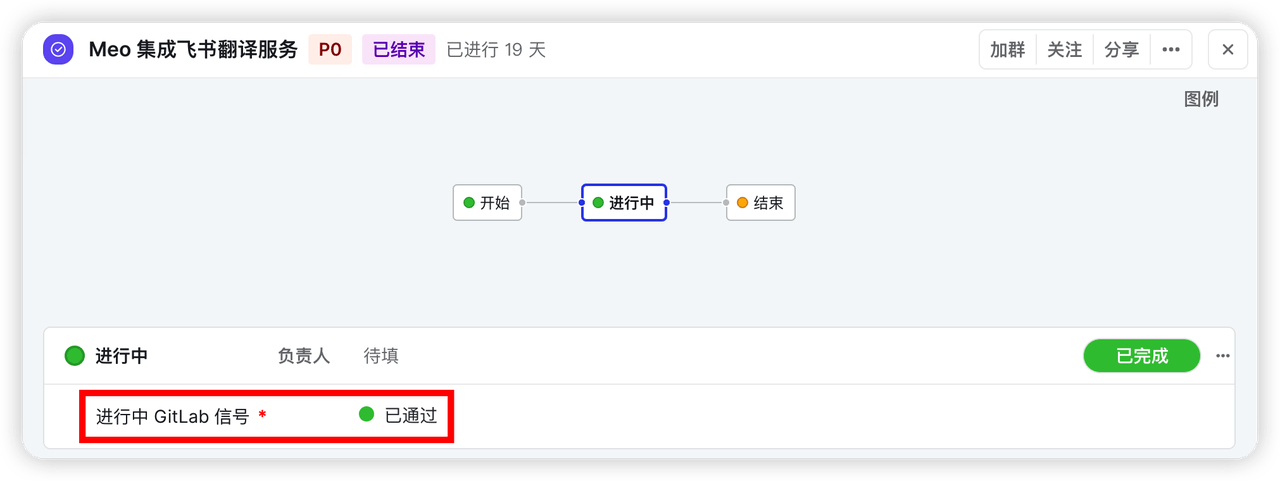The width and height of the screenshot is (1280, 481).
Task: Click the green dot in 开始 node
Action: coord(469,203)
